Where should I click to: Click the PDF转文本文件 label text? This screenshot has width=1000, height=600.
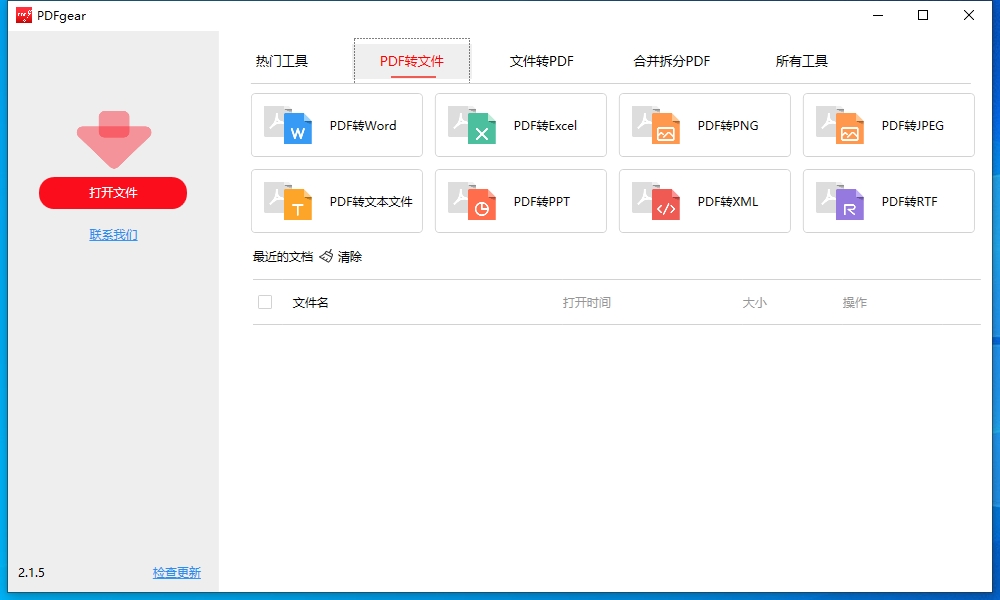[371, 201]
